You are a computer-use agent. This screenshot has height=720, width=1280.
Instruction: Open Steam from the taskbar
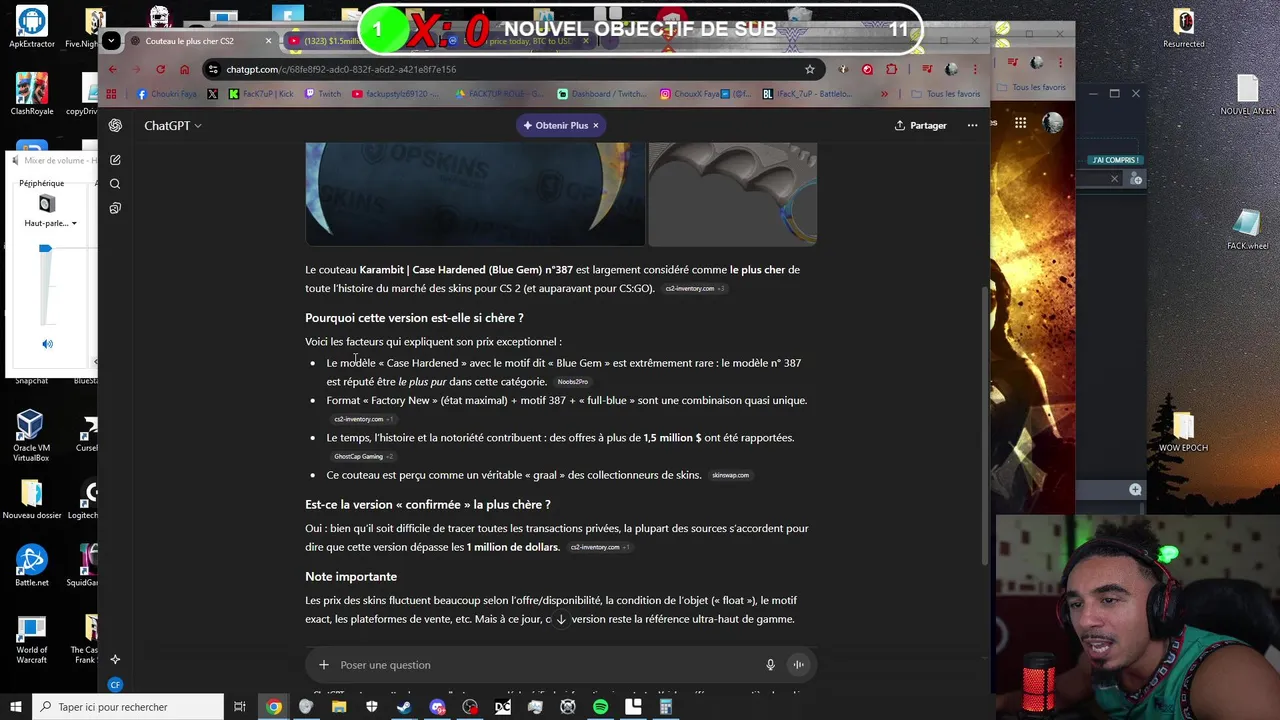coord(404,707)
